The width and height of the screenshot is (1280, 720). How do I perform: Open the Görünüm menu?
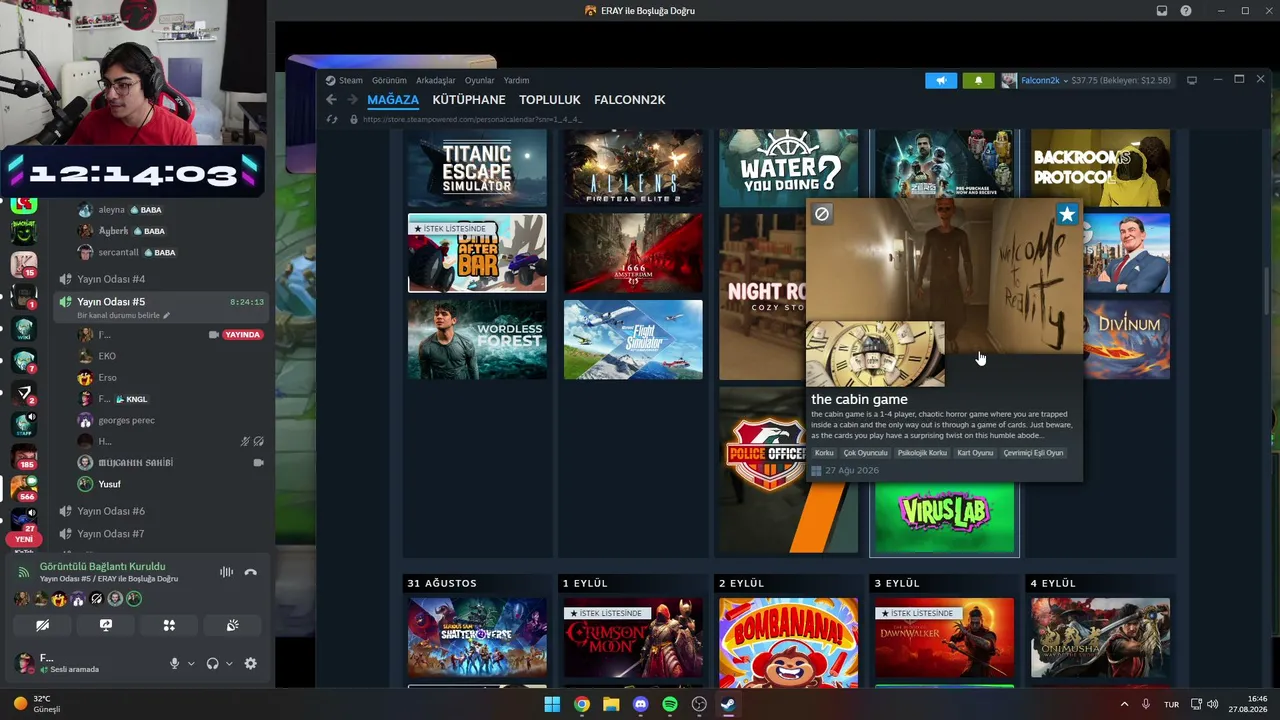389,80
